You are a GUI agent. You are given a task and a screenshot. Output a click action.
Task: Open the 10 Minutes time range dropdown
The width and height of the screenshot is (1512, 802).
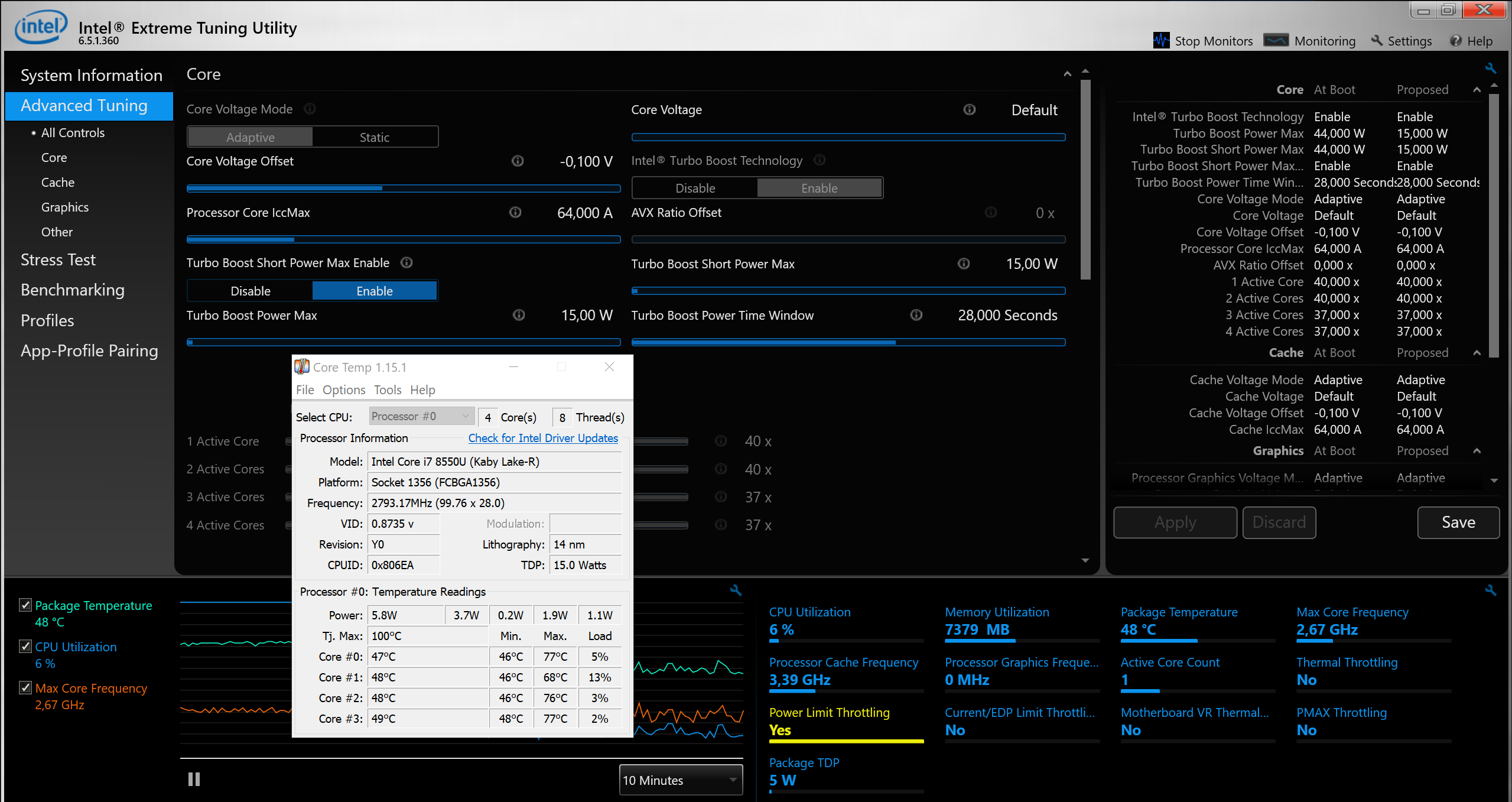(x=681, y=780)
